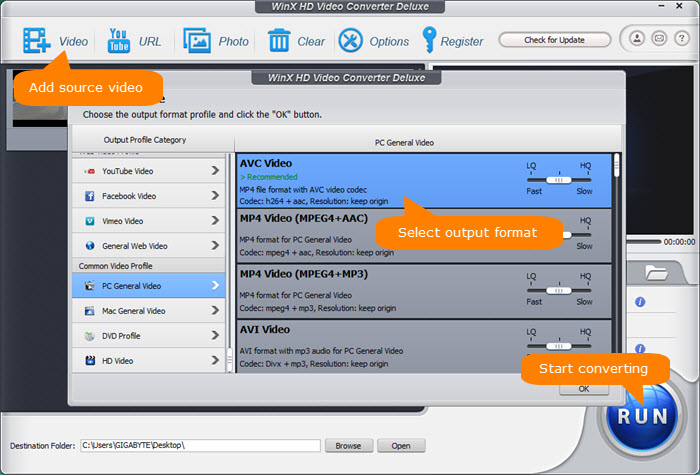Click the Clear trash can icon
Screen dimensions: 700x475
point(279,41)
